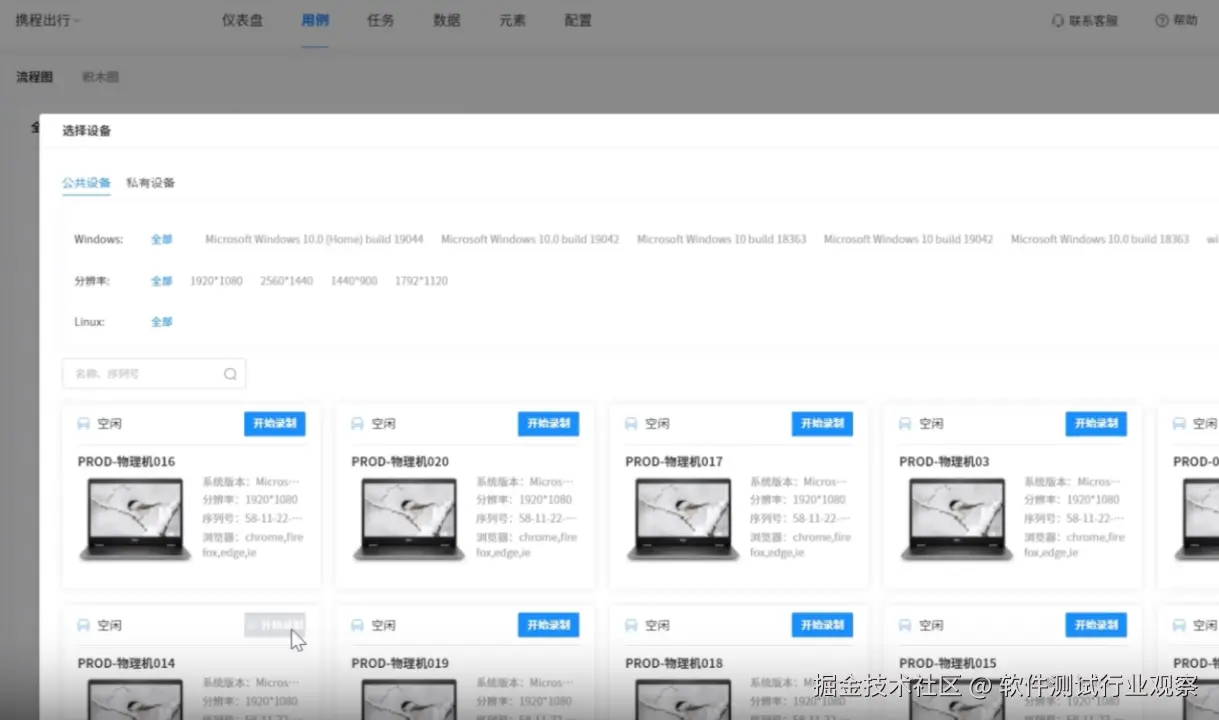Click 开始录制 on PROD-物理机03
The width and height of the screenshot is (1219, 720).
1096,424
